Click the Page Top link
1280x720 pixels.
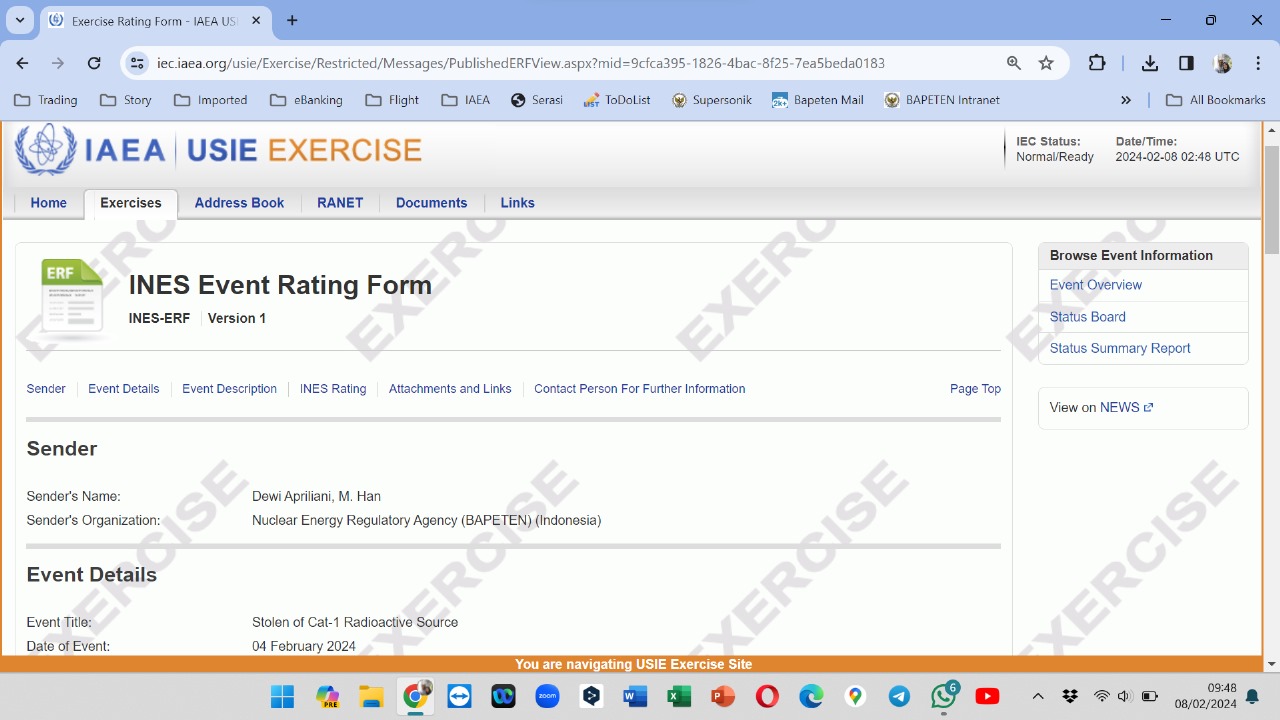pos(975,389)
